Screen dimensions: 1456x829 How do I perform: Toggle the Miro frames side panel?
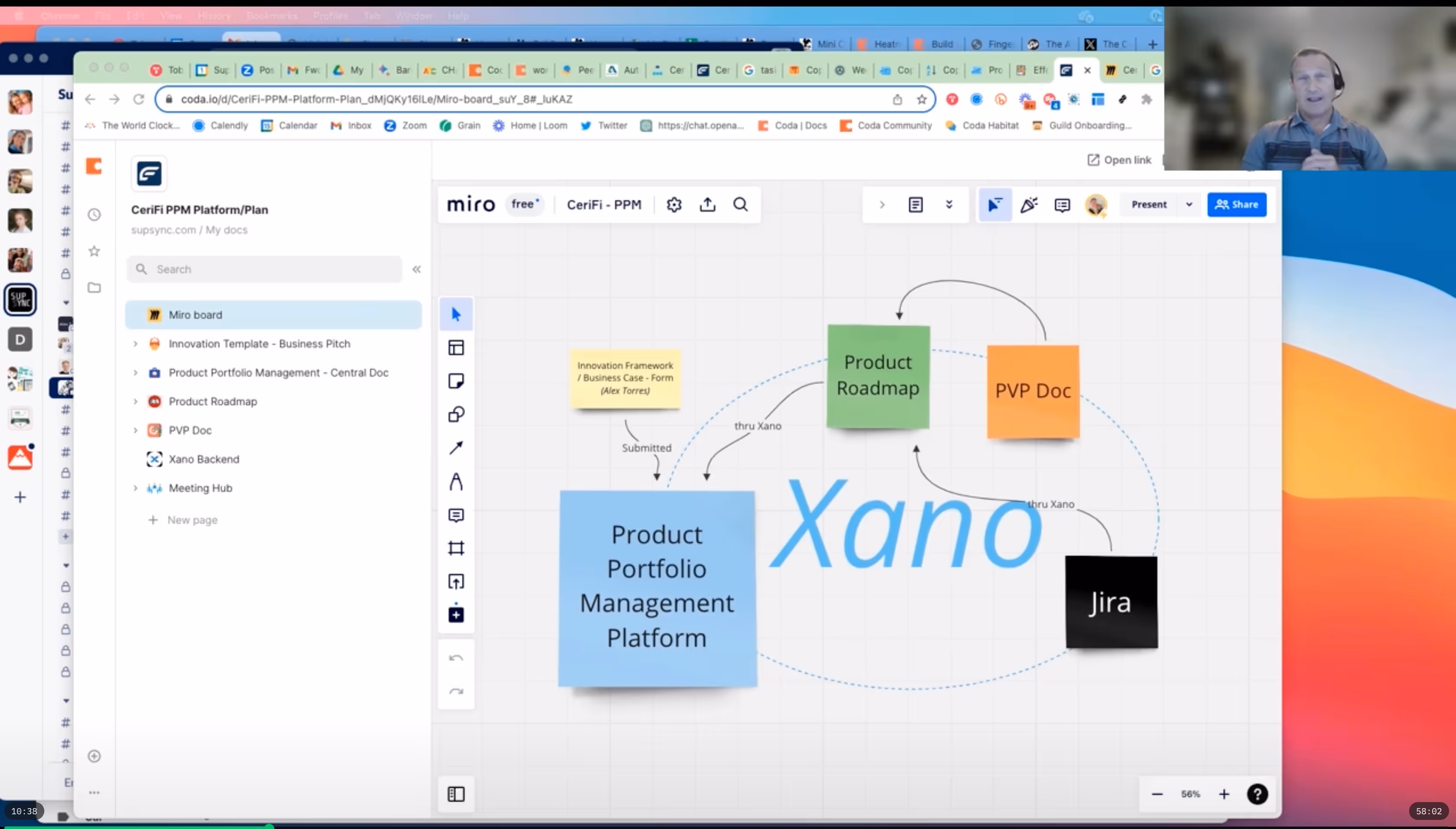456,794
